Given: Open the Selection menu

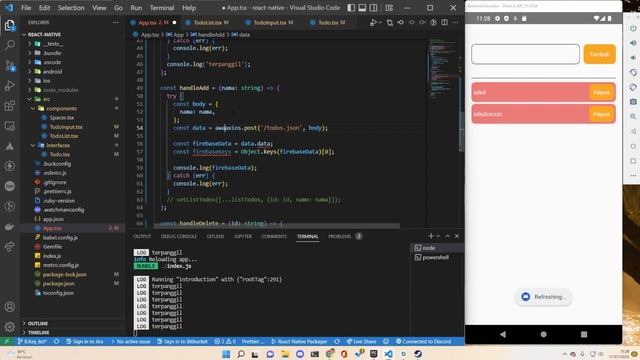Looking at the screenshot, I should [x=71, y=8].
